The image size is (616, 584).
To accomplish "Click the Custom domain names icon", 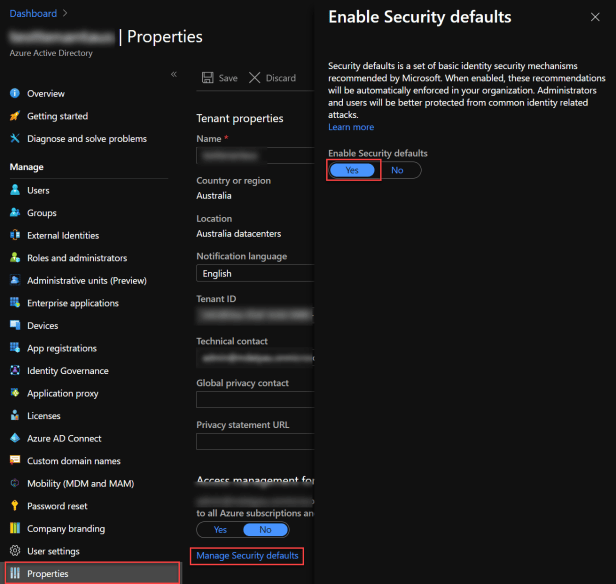I will click(15, 461).
